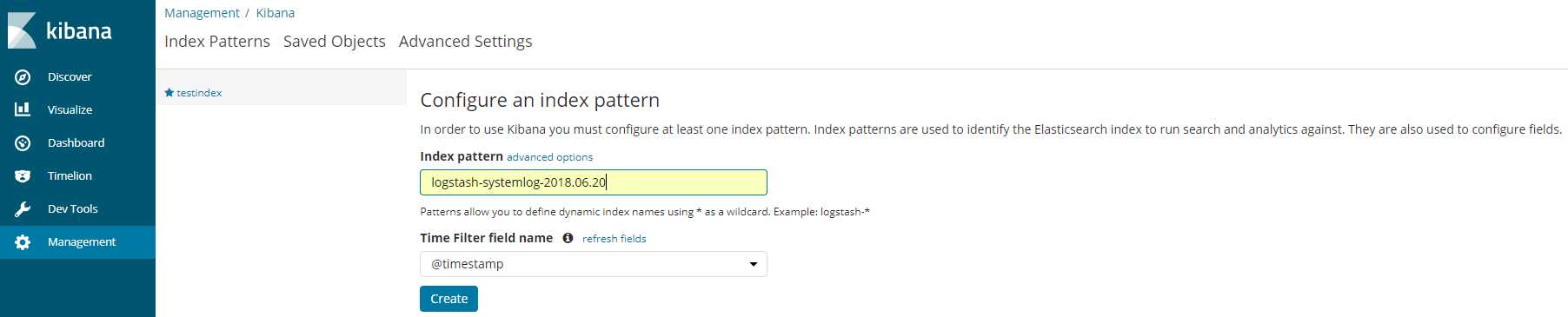Open Timelion using its mask icon

[x=23, y=176]
